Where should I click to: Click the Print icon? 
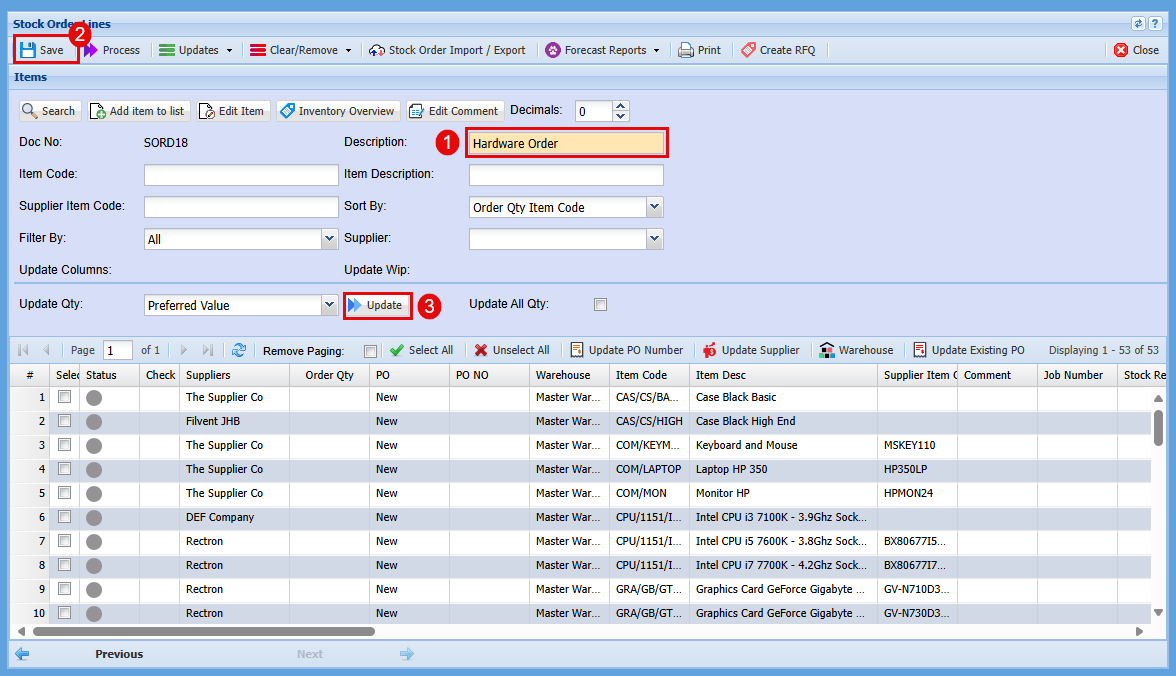click(x=686, y=50)
